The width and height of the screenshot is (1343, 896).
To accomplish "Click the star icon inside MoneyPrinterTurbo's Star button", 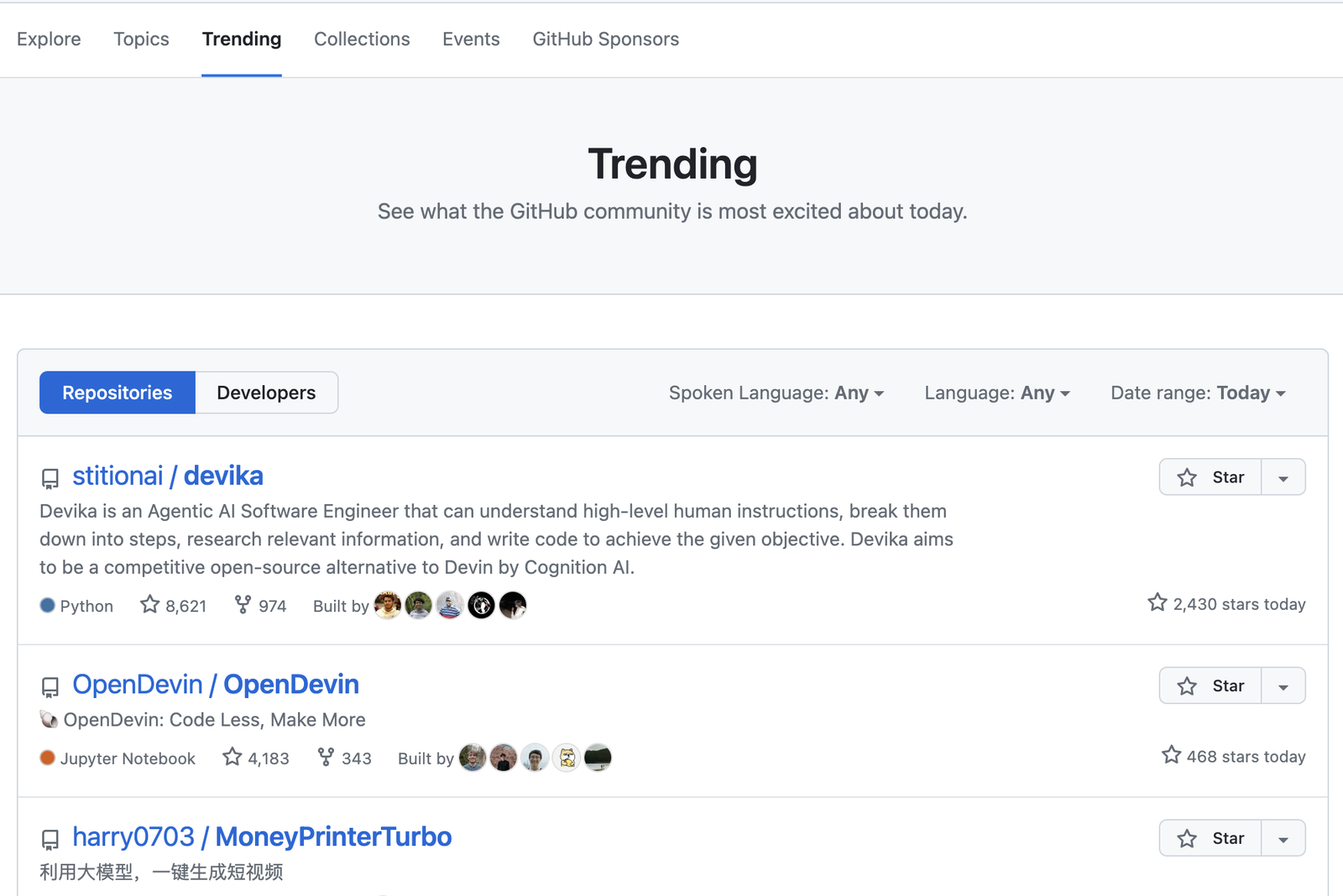I will [x=1187, y=838].
